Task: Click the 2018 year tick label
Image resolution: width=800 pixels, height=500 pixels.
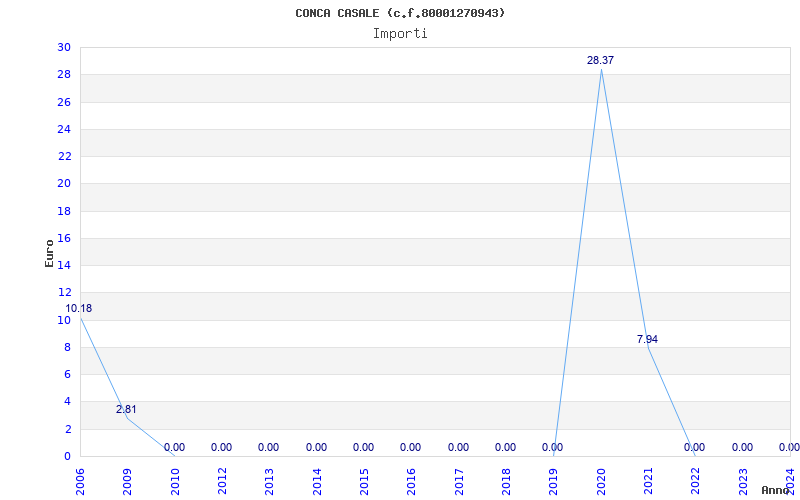Action: pyautogui.click(x=506, y=482)
